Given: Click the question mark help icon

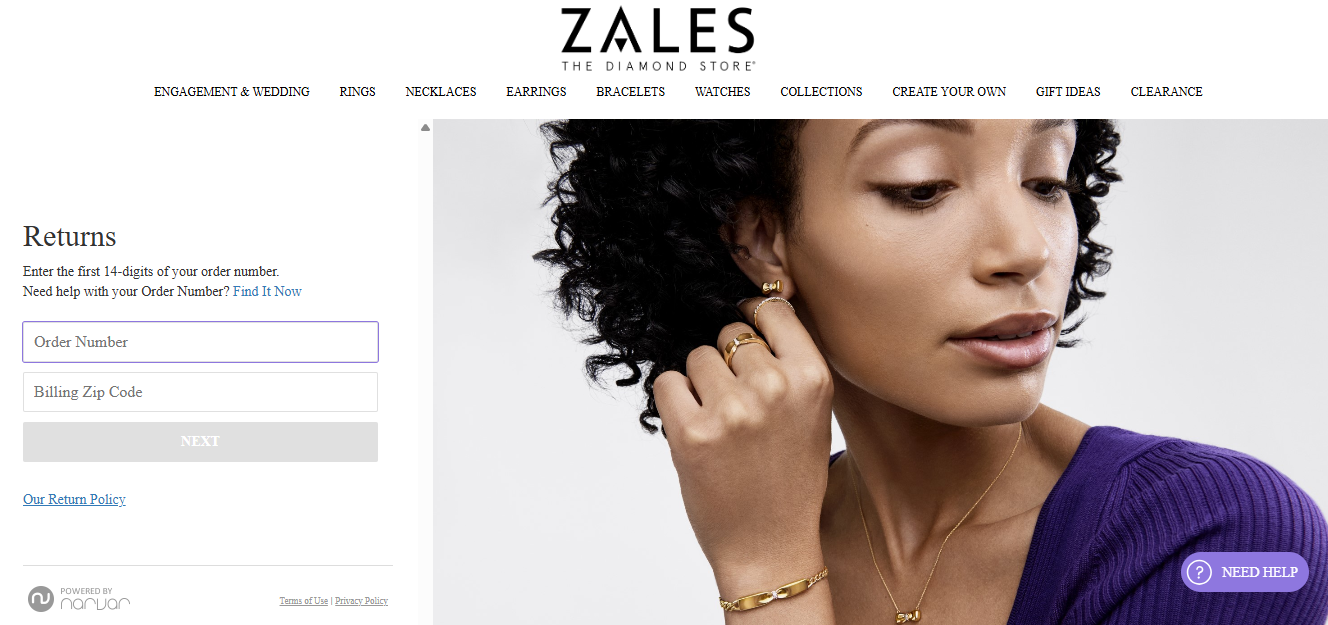Looking at the screenshot, I should [x=1198, y=572].
